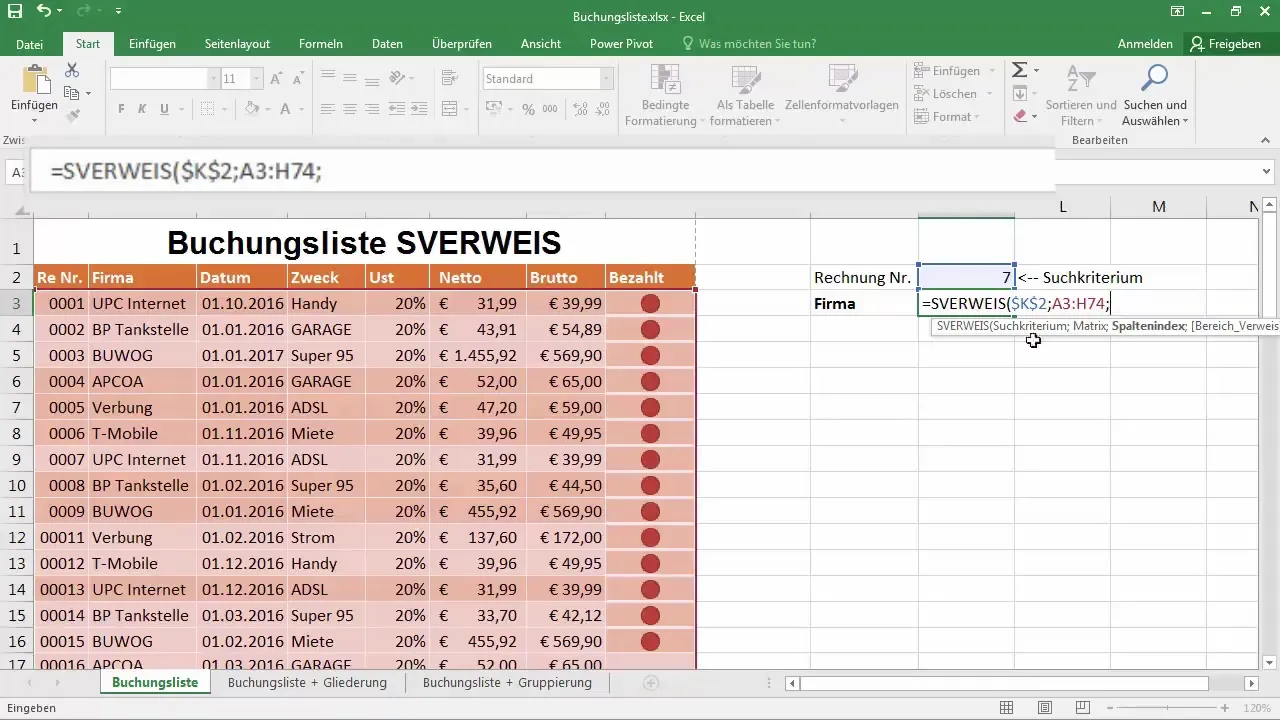Click the Cut scissors icon
Image resolution: width=1280 pixels, height=720 pixels.
(72, 70)
